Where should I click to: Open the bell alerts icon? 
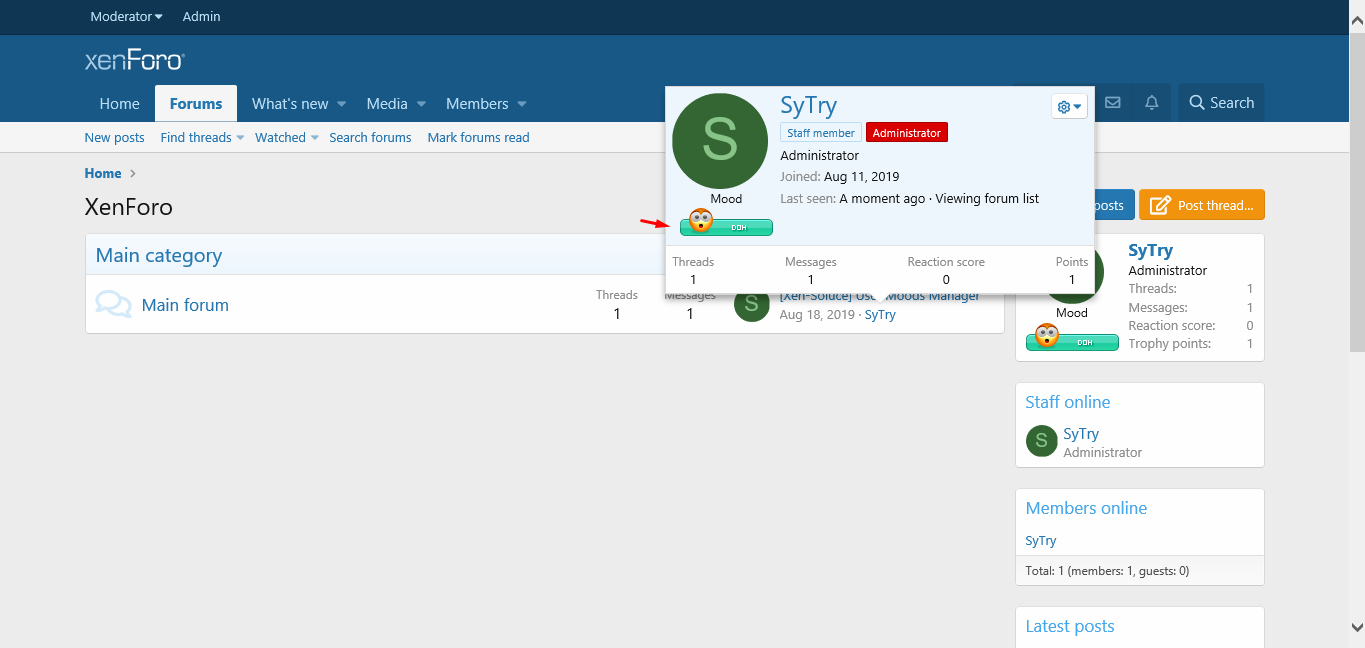[x=1152, y=103]
